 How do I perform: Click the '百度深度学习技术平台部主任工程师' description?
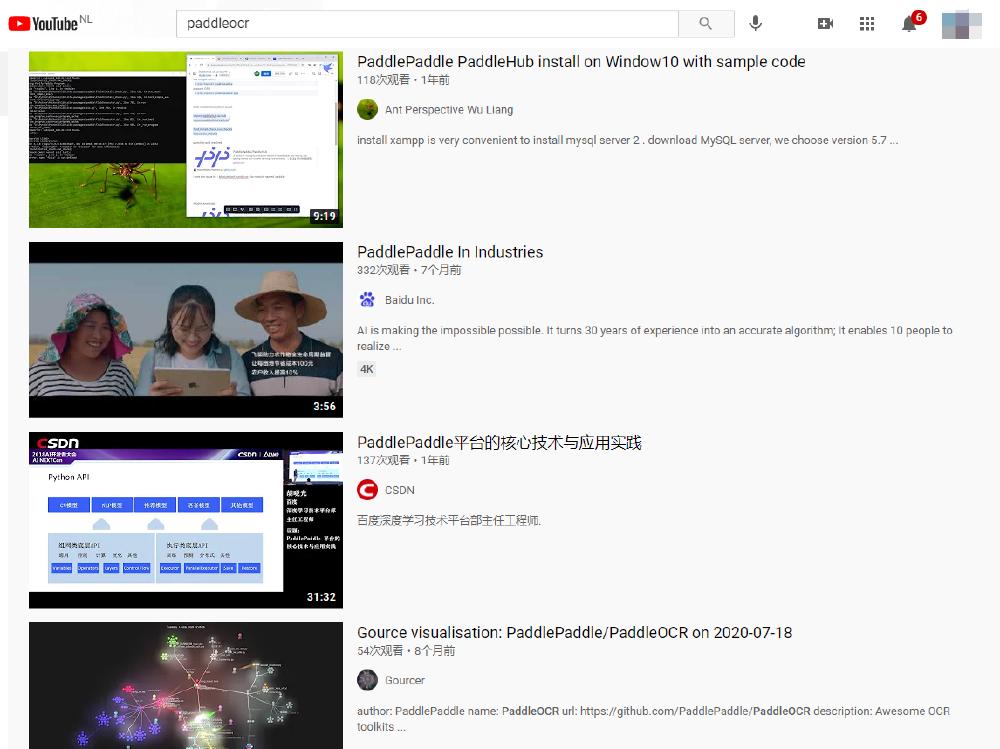[x=449, y=521]
